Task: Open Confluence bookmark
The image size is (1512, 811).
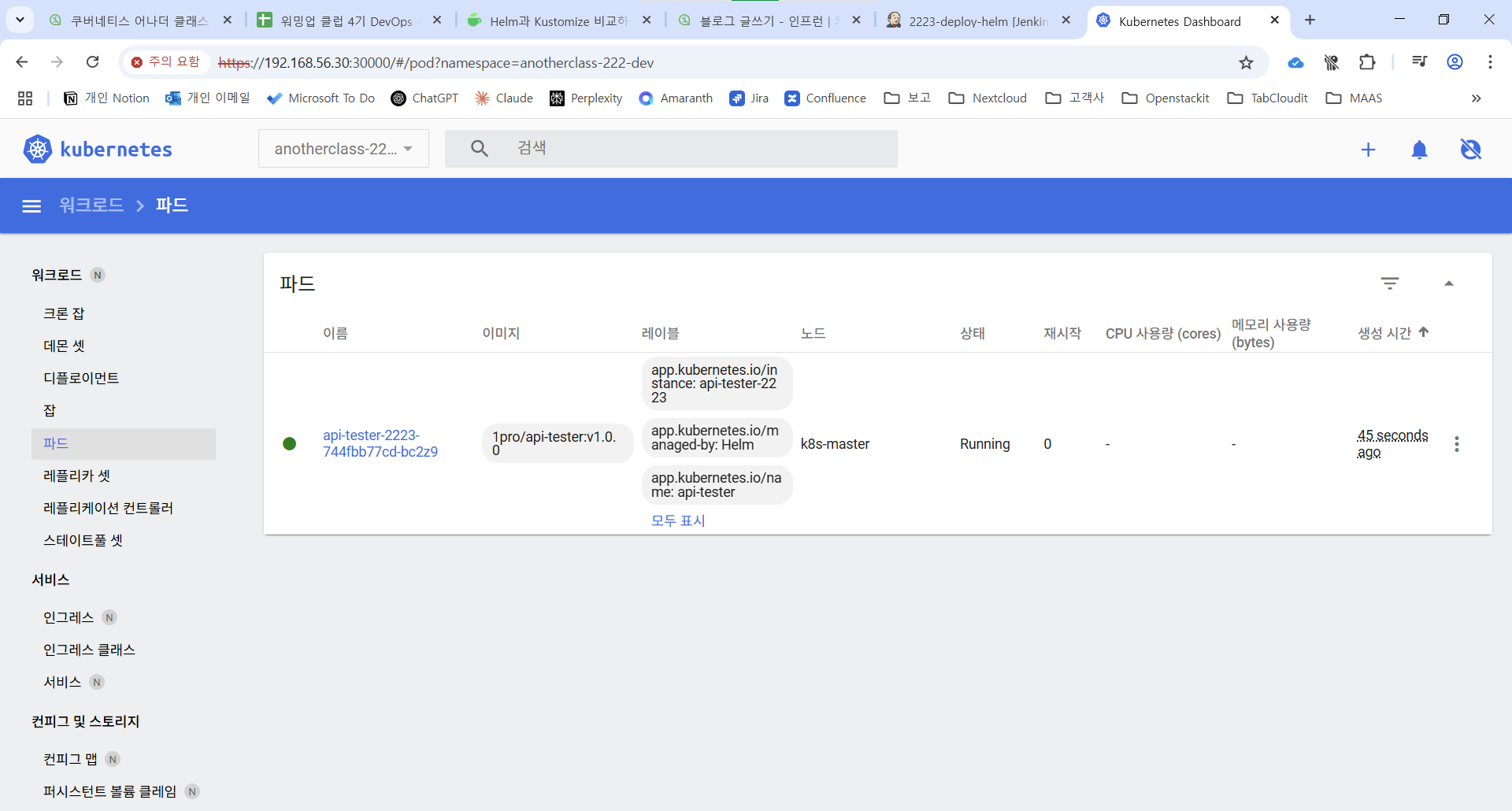Action: point(825,98)
